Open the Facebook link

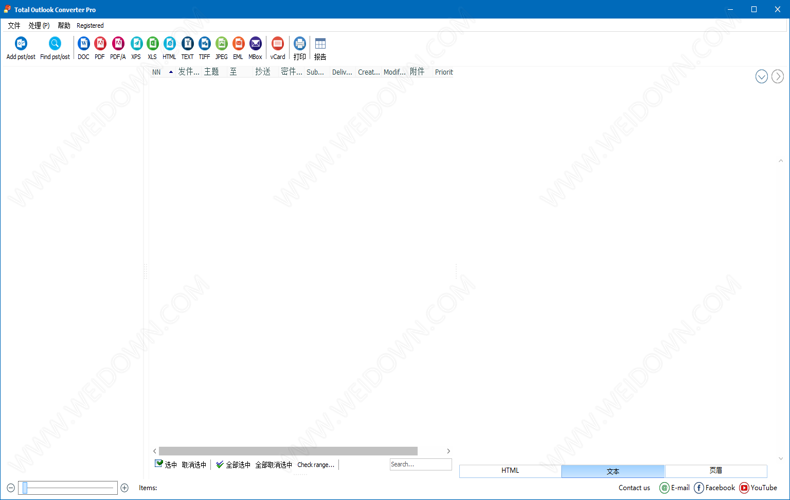point(714,488)
